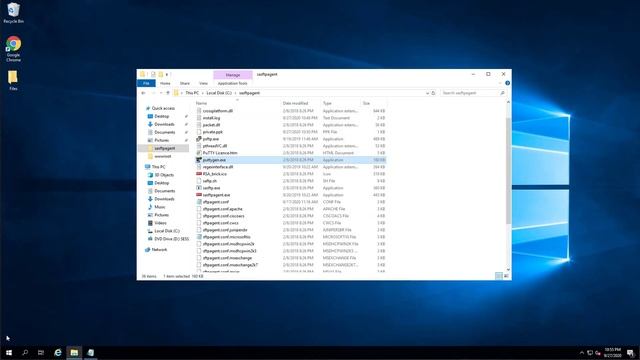The height and width of the screenshot is (360, 640).
Task: Click the search magnifier icon in Explorer
Action: (x=502, y=93)
